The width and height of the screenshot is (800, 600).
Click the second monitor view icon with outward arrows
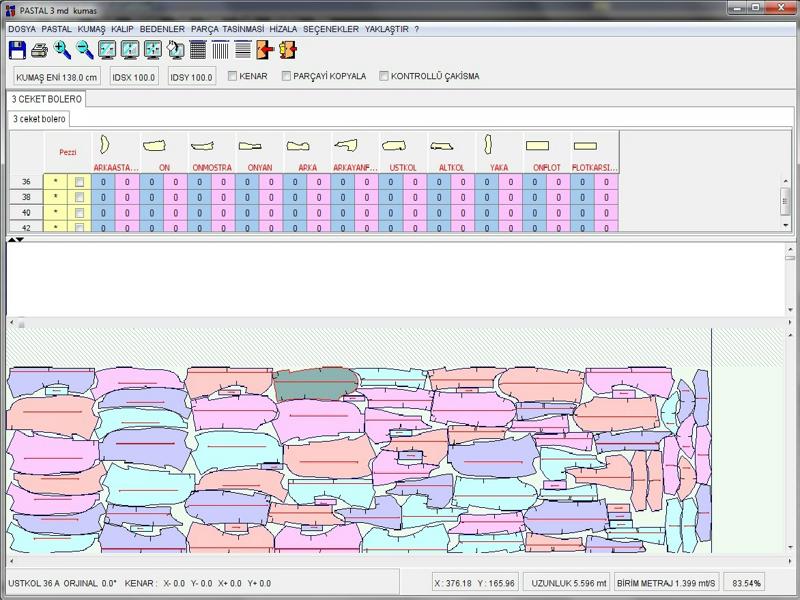[x=130, y=50]
